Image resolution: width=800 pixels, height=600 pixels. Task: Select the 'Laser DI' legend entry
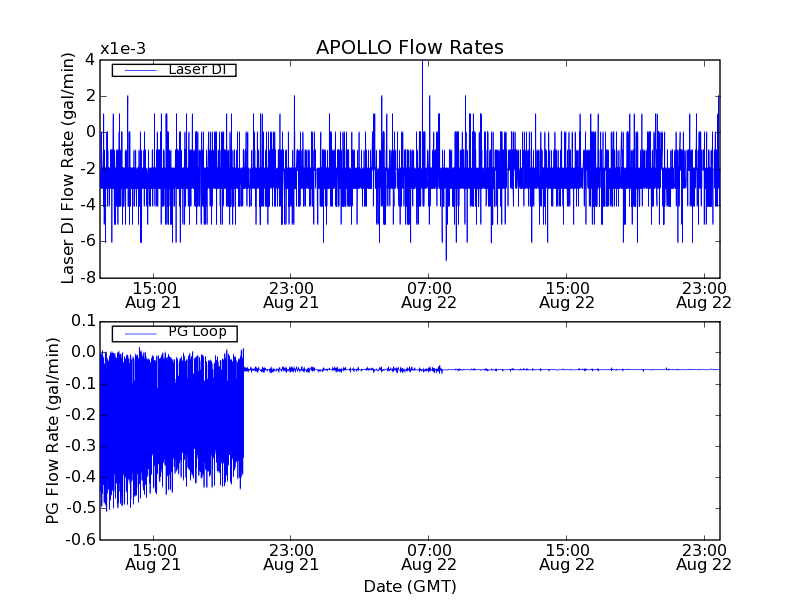pos(174,69)
